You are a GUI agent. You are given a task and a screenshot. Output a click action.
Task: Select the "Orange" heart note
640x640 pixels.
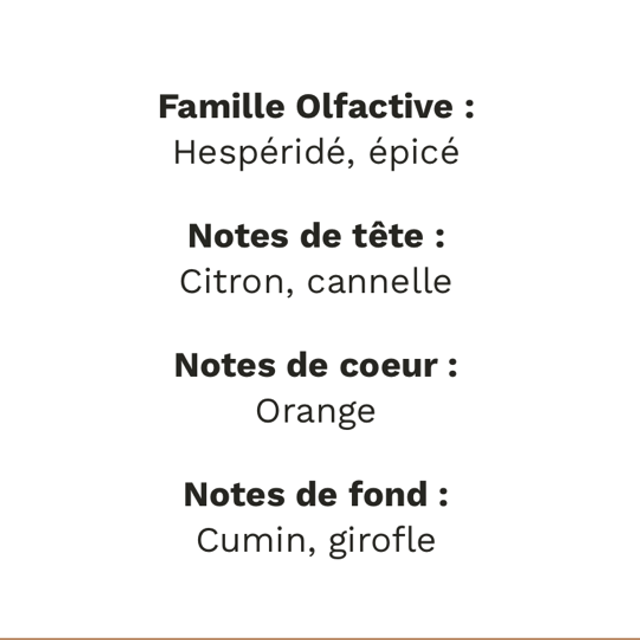pos(316,411)
